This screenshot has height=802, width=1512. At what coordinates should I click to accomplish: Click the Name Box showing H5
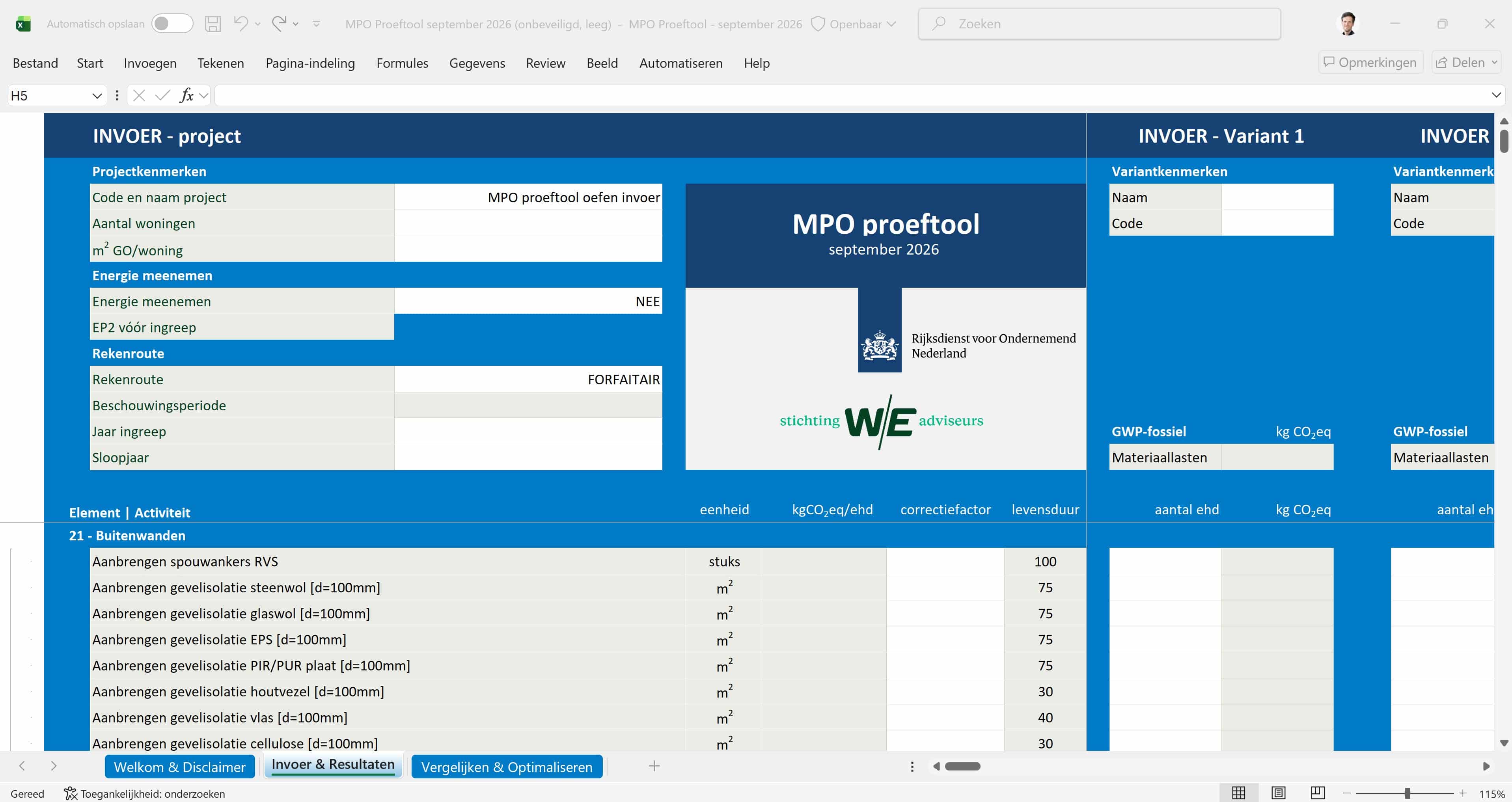(x=48, y=96)
